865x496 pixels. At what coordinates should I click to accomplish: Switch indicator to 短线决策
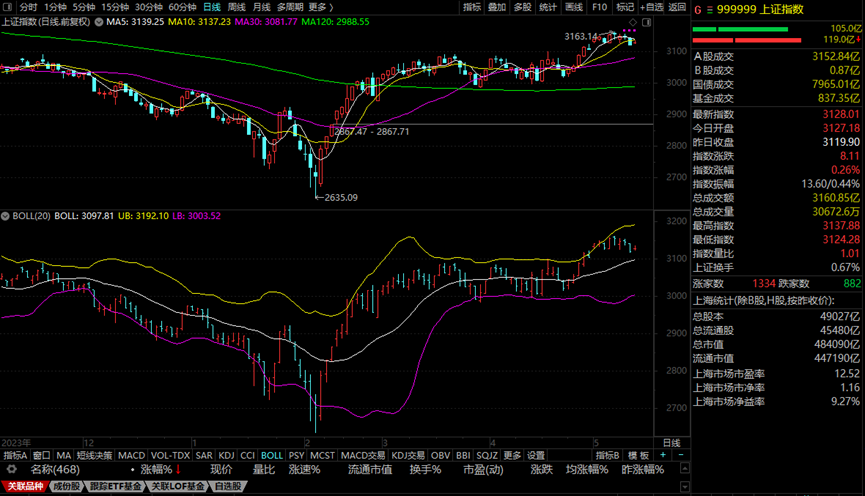point(94,455)
